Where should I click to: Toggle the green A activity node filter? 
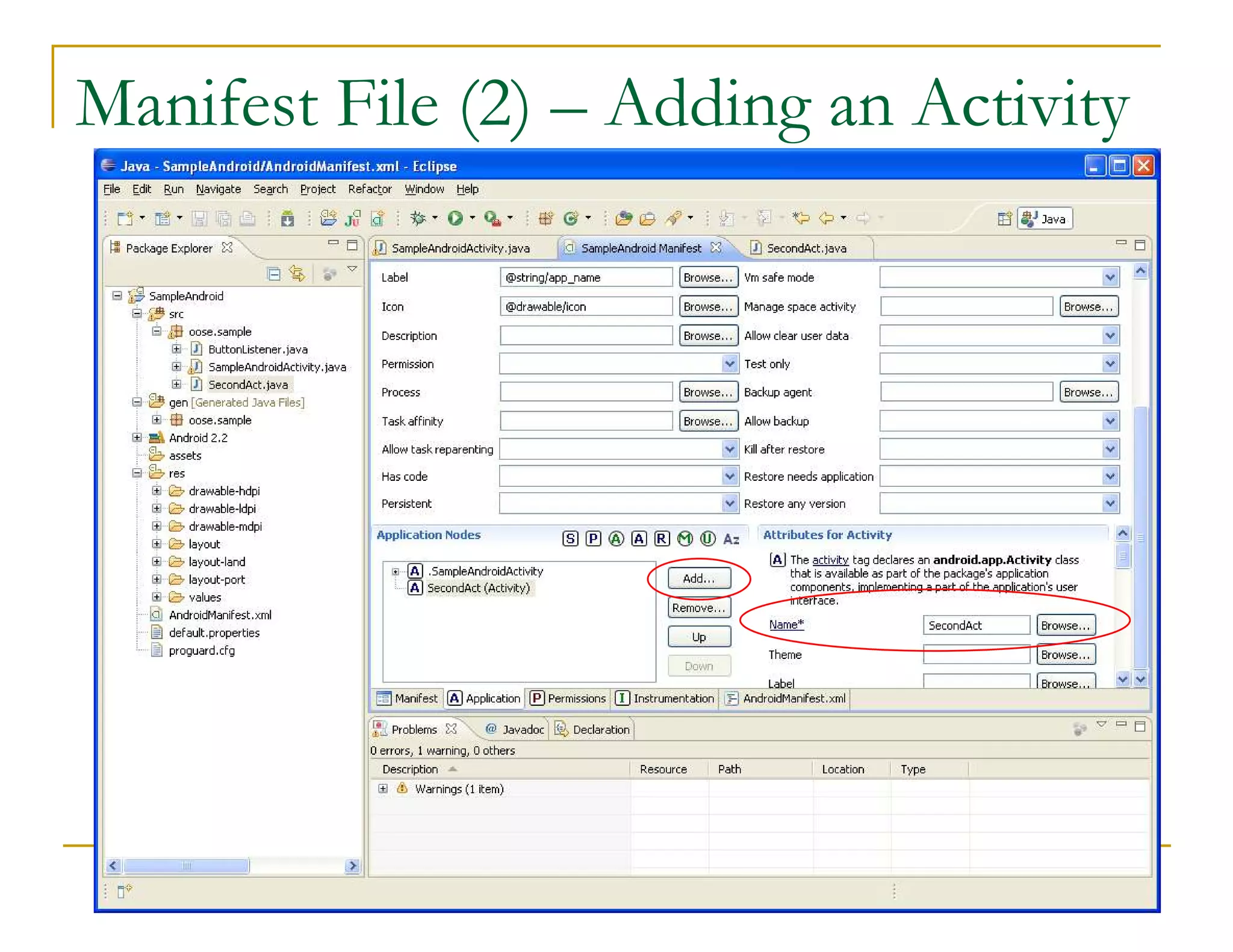tap(616, 539)
